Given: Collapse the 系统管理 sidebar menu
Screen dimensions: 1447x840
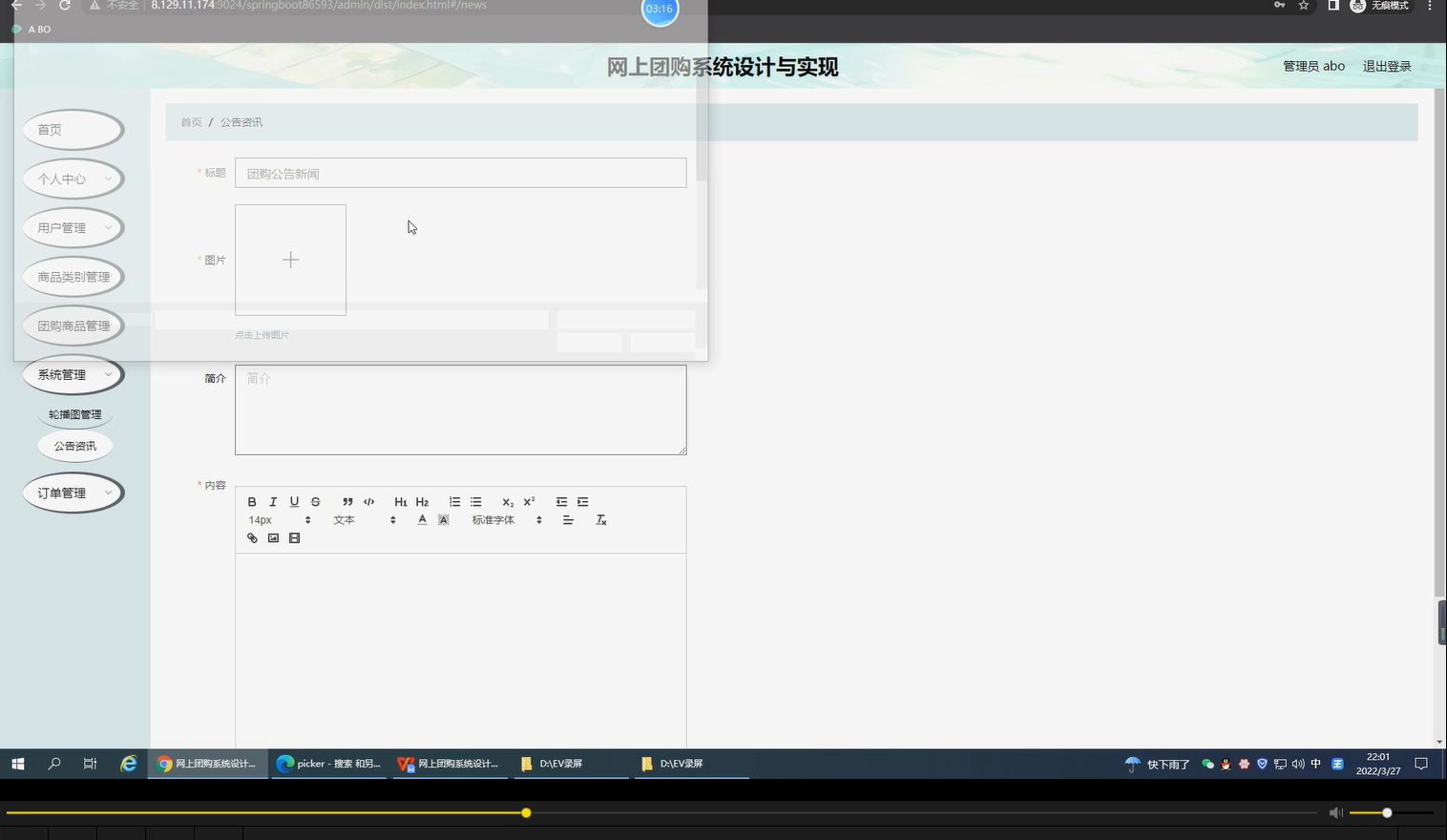Looking at the screenshot, I should tap(73, 375).
